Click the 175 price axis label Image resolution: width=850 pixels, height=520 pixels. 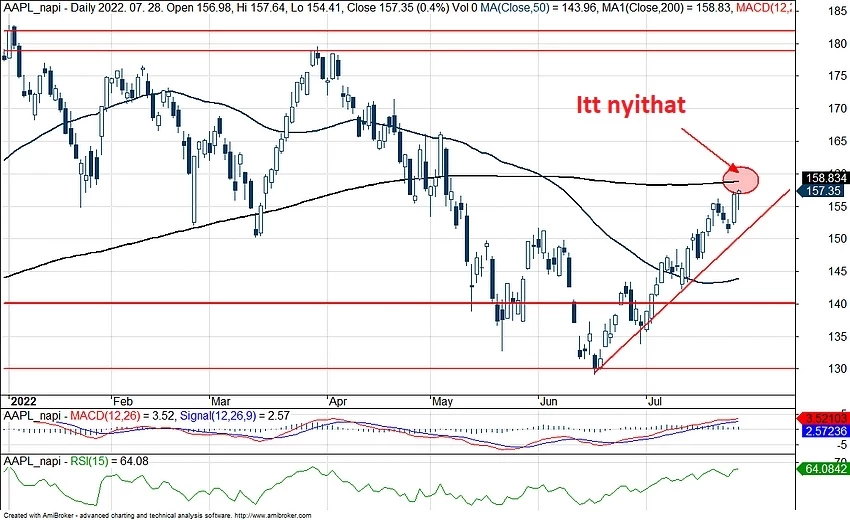838,76
